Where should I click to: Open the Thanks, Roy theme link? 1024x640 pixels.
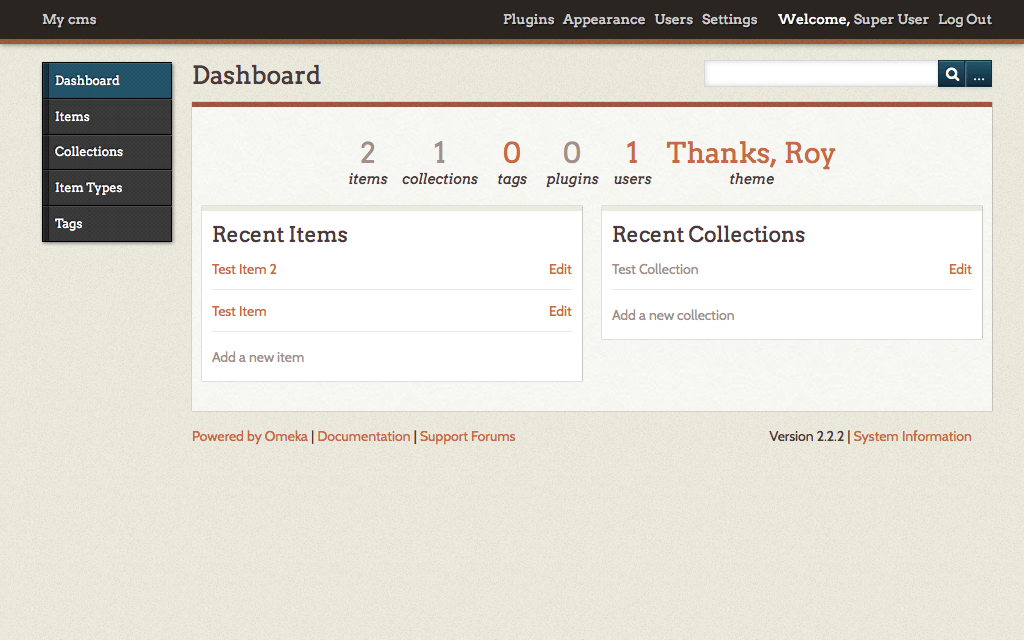(x=750, y=154)
